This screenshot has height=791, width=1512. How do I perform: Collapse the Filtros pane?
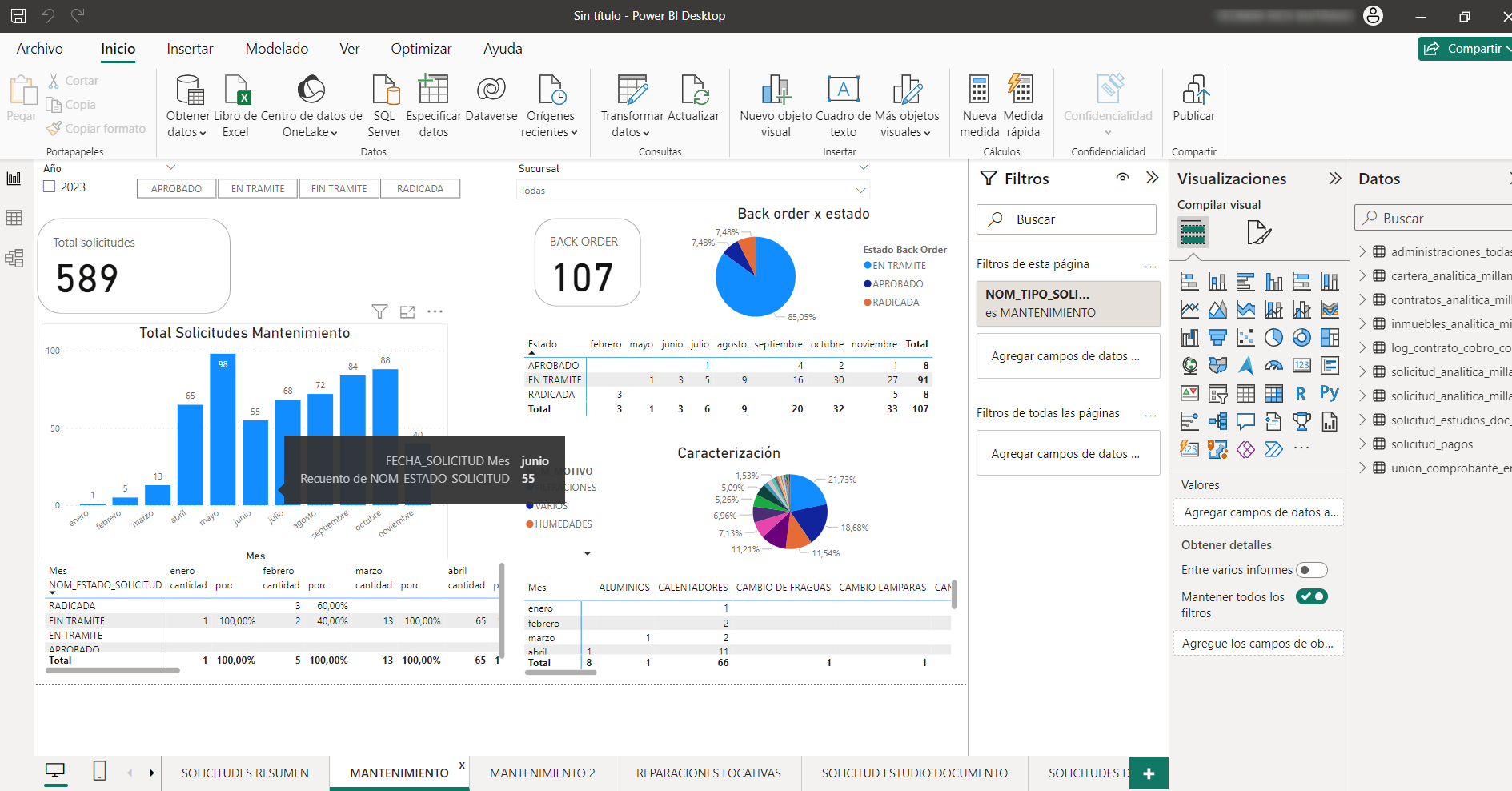(x=1152, y=178)
